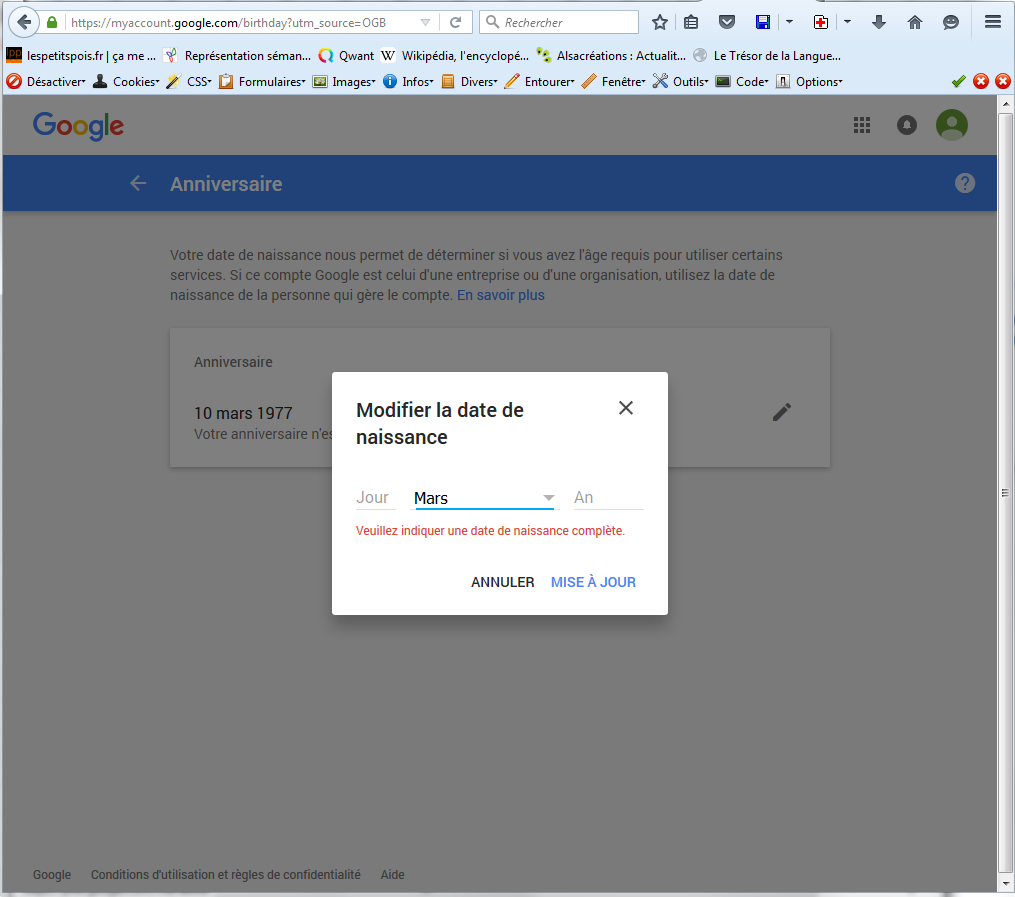Open the Fenêtre toolbar menu
This screenshot has height=897, width=1015.
[x=613, y=82]
